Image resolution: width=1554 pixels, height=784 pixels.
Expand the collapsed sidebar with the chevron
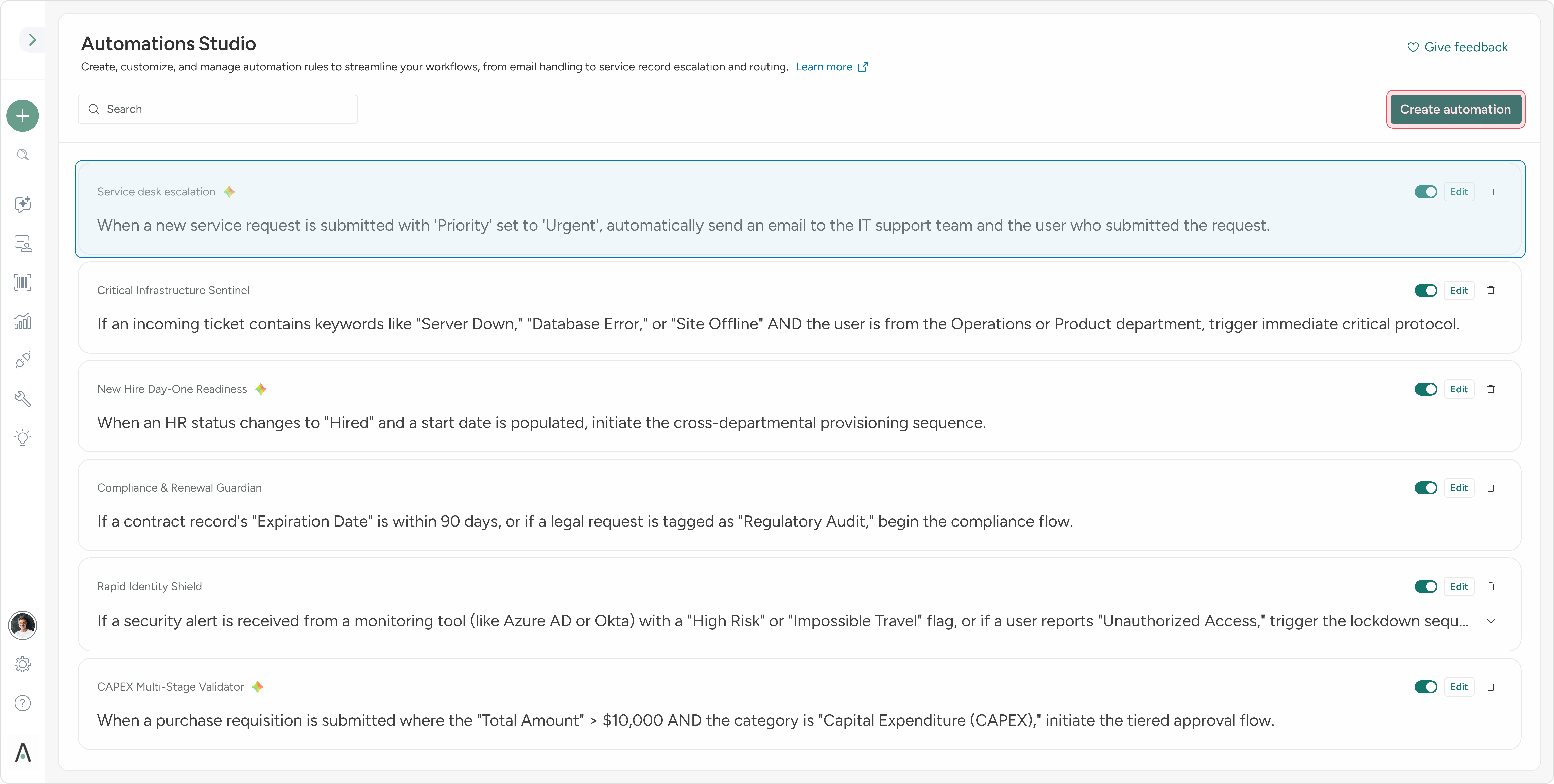click(32, 40)
